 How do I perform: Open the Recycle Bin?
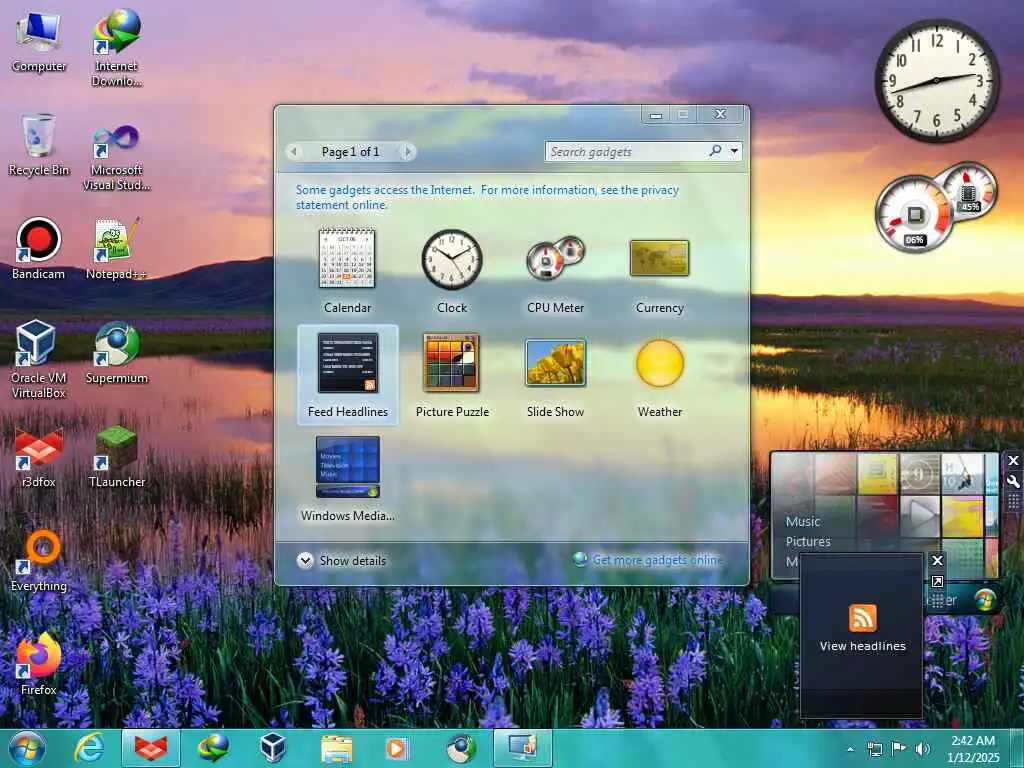coord(39,145)
